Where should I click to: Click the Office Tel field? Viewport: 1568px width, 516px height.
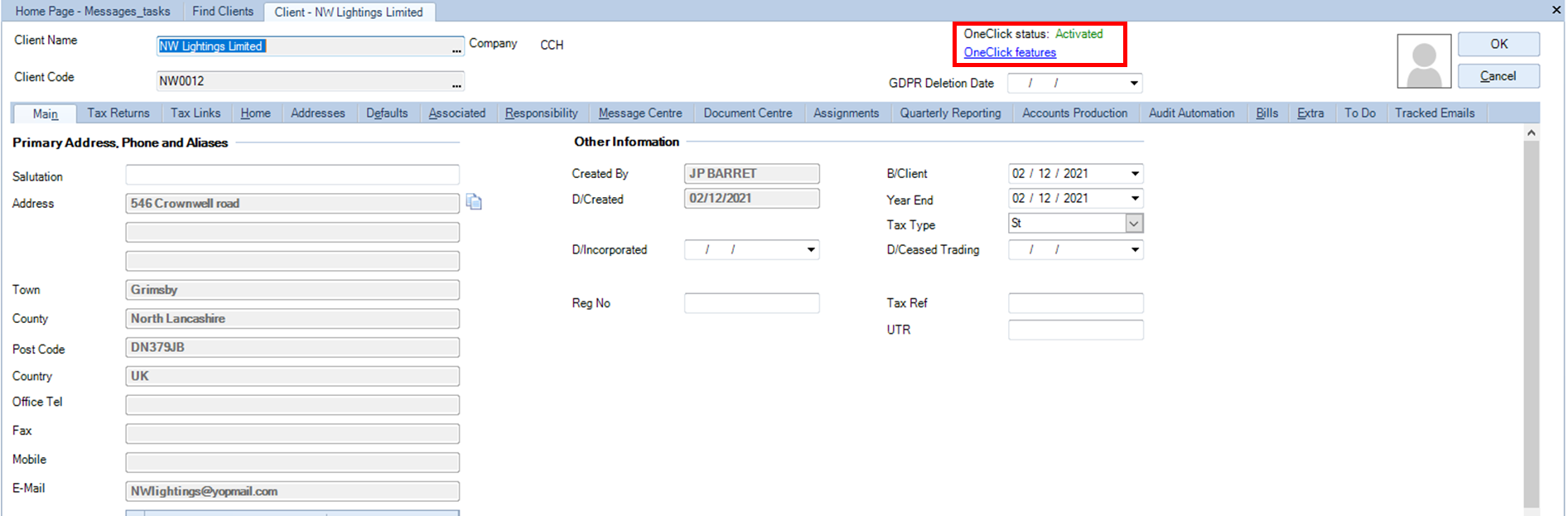tap(292, 405)
